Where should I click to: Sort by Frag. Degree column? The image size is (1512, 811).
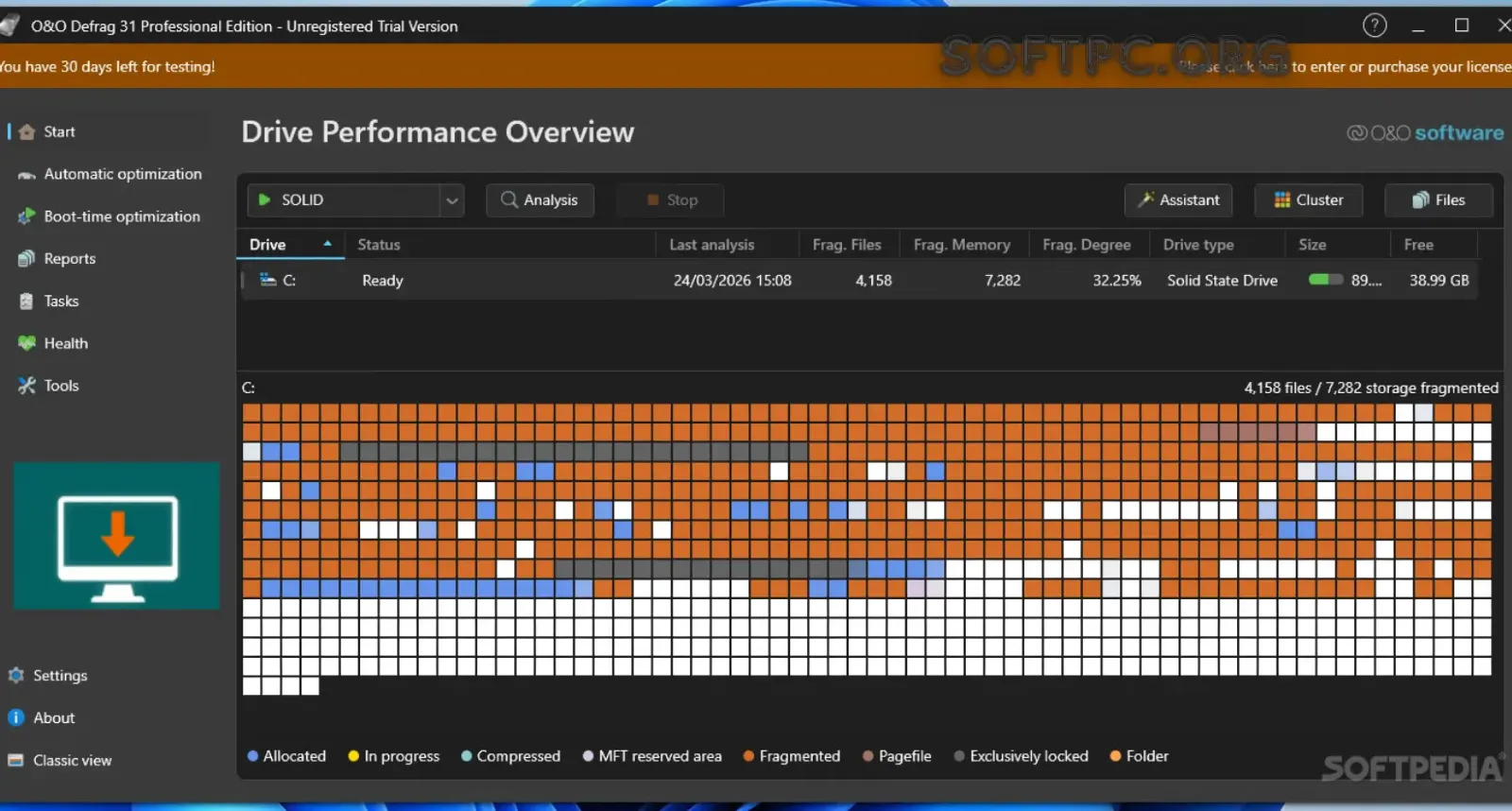1090,245
